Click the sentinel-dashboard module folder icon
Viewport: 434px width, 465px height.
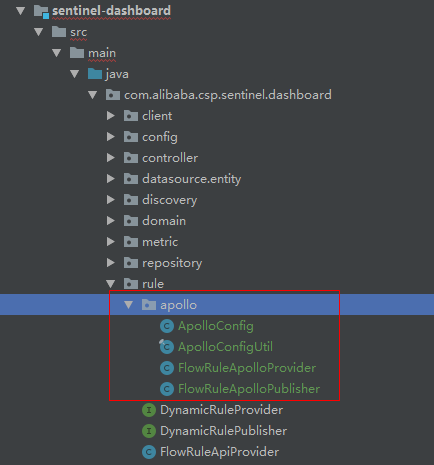[x=41, y=11]
